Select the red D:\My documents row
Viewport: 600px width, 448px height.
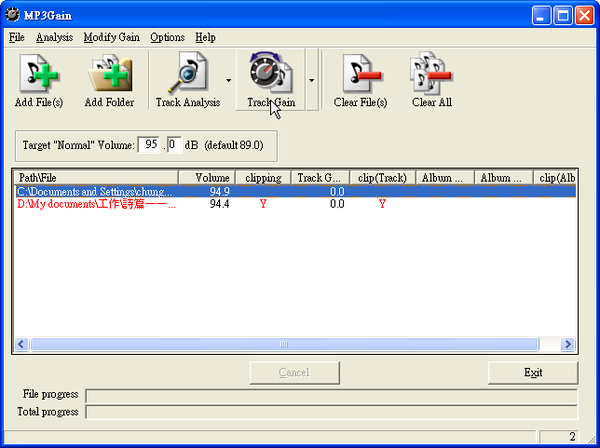[295, 204]
